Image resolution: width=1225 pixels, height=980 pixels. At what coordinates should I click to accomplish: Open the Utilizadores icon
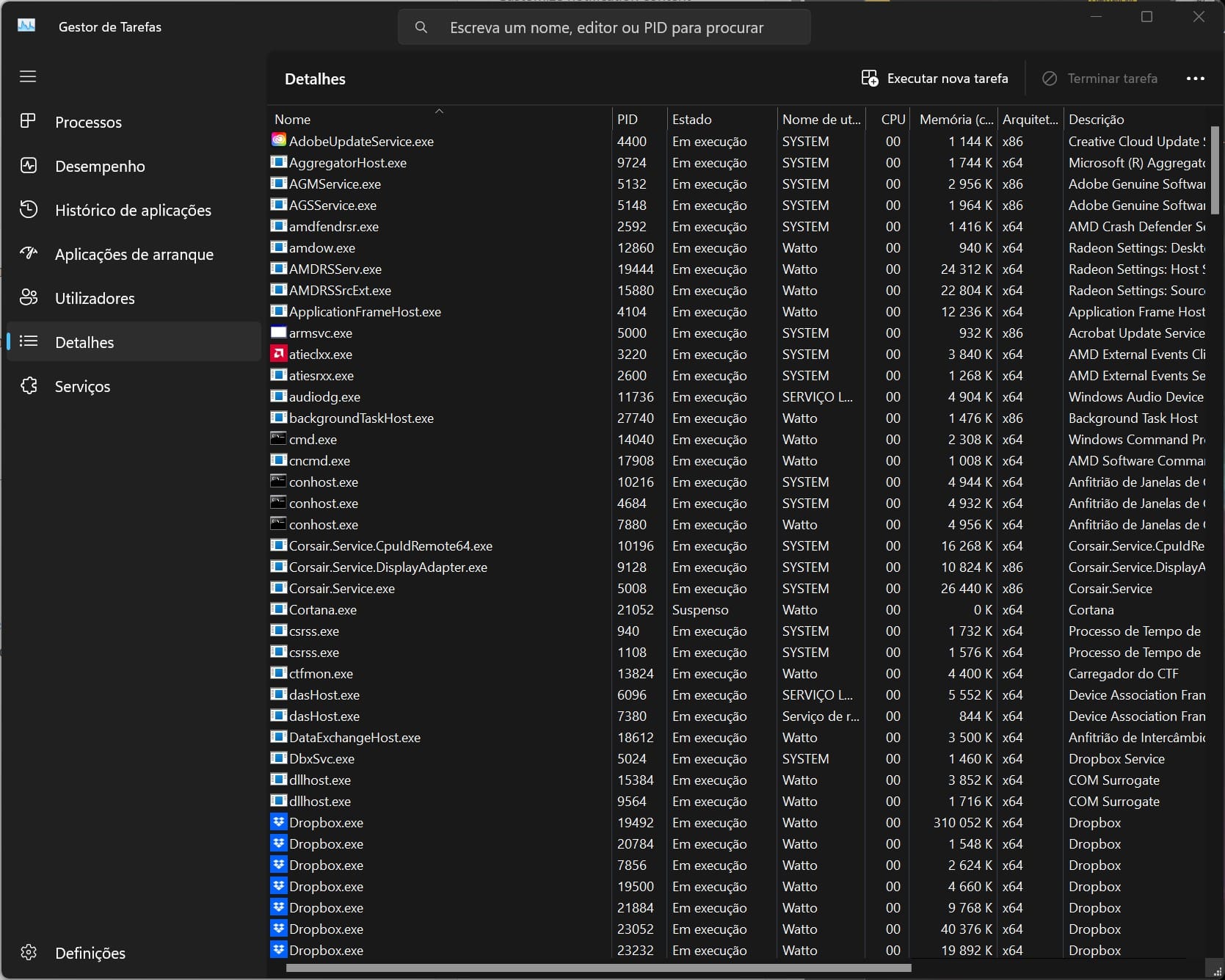coord(28,298)
